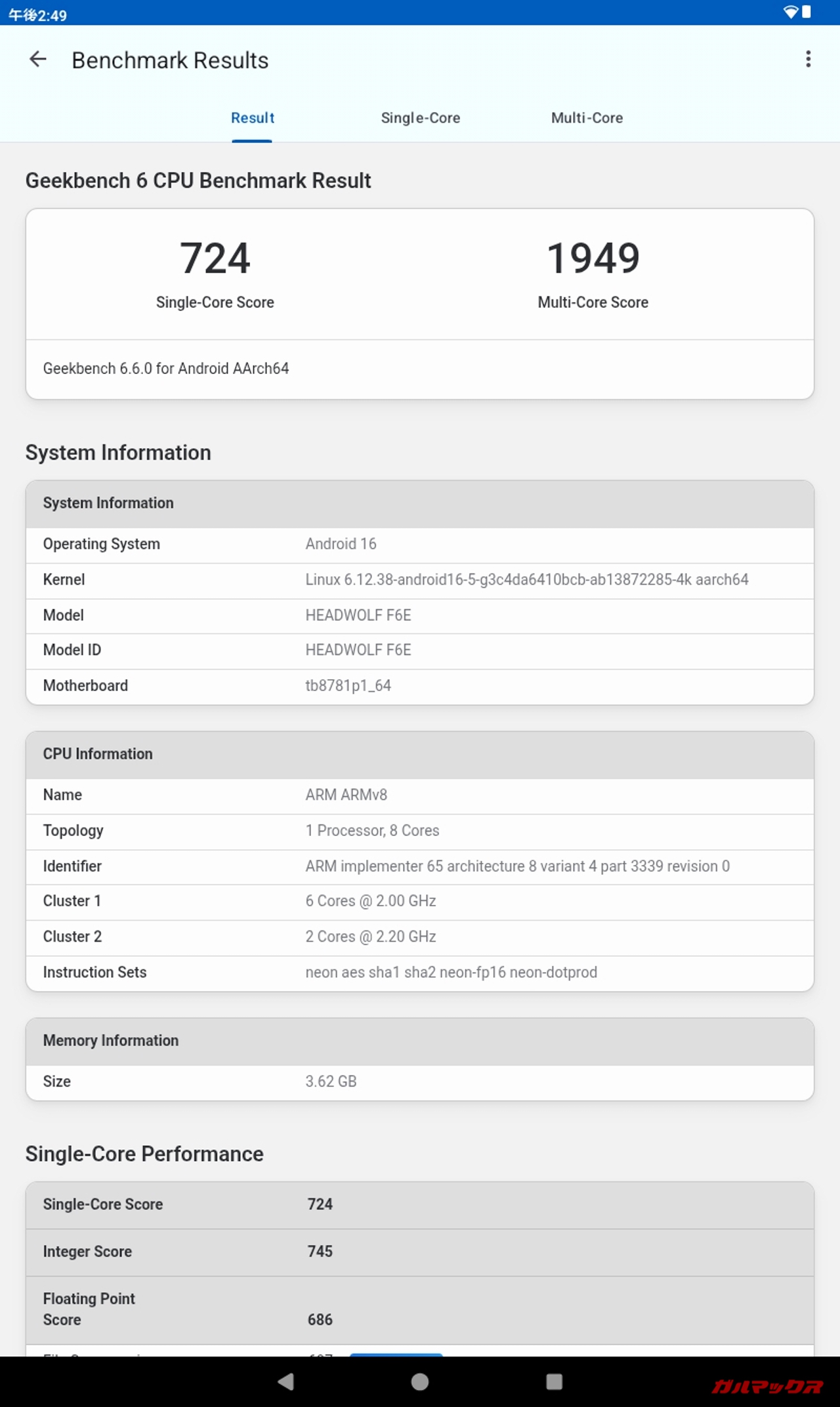The image size is (840, 1407).
Task: Tap the CPU Identifier row
Action: click(x=420, y=866)
